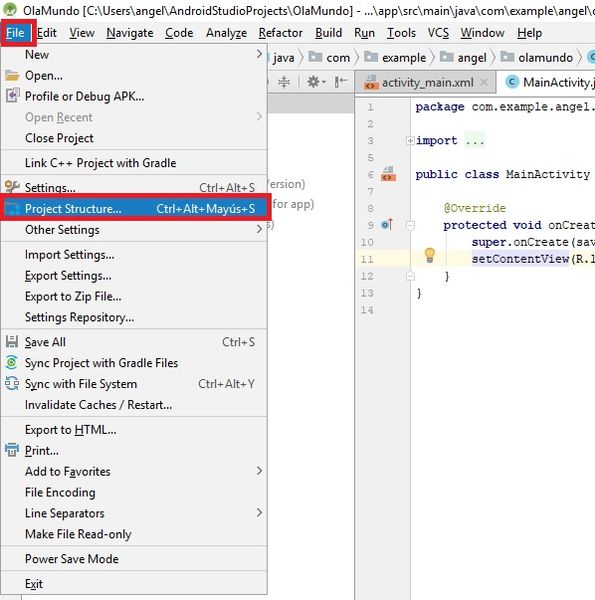Click the printer icon

point(12,450)
